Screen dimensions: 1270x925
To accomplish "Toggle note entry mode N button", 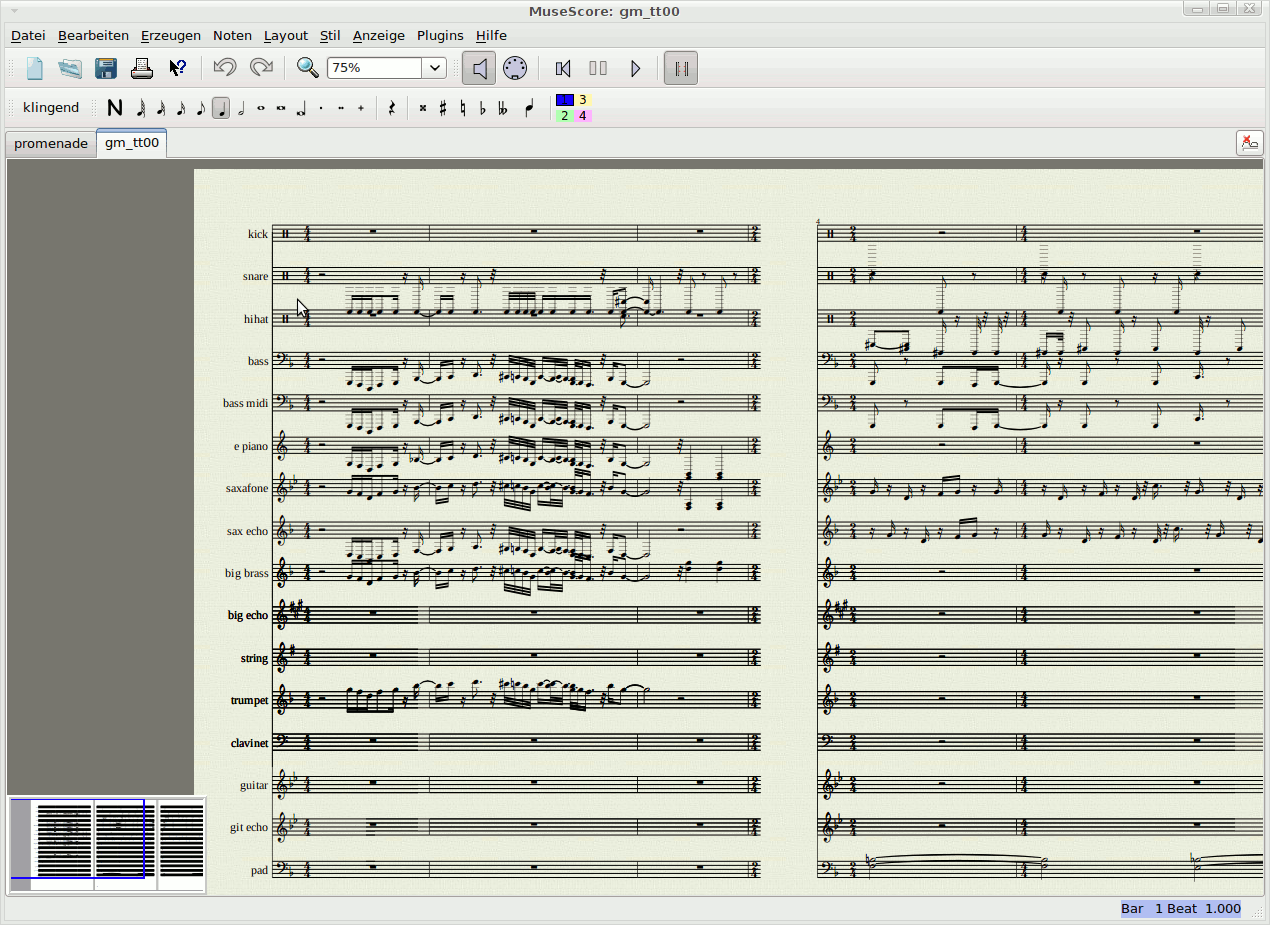I will pos(115,108).
